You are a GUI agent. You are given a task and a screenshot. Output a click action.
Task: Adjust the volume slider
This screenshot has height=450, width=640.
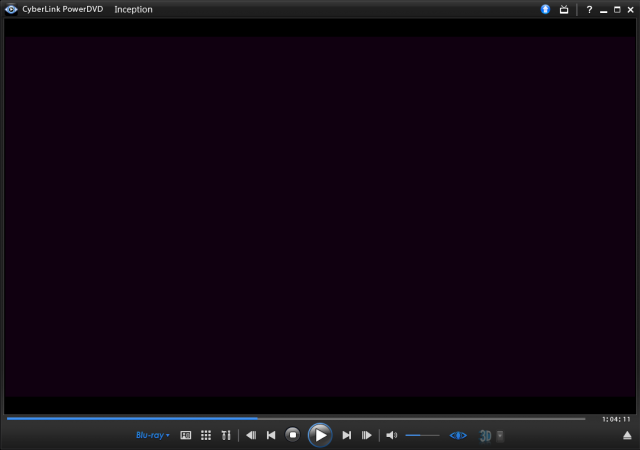(422, 435)
